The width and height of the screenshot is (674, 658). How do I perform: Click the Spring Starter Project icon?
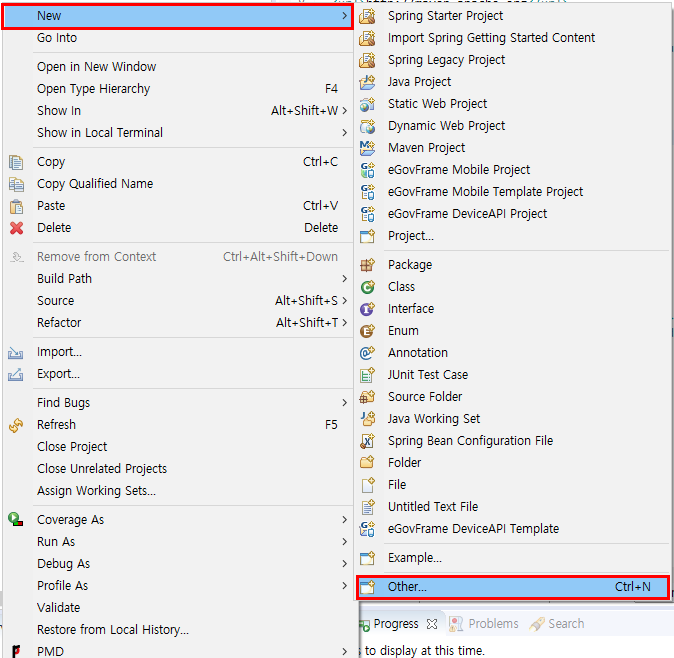[x=367, y=16]
